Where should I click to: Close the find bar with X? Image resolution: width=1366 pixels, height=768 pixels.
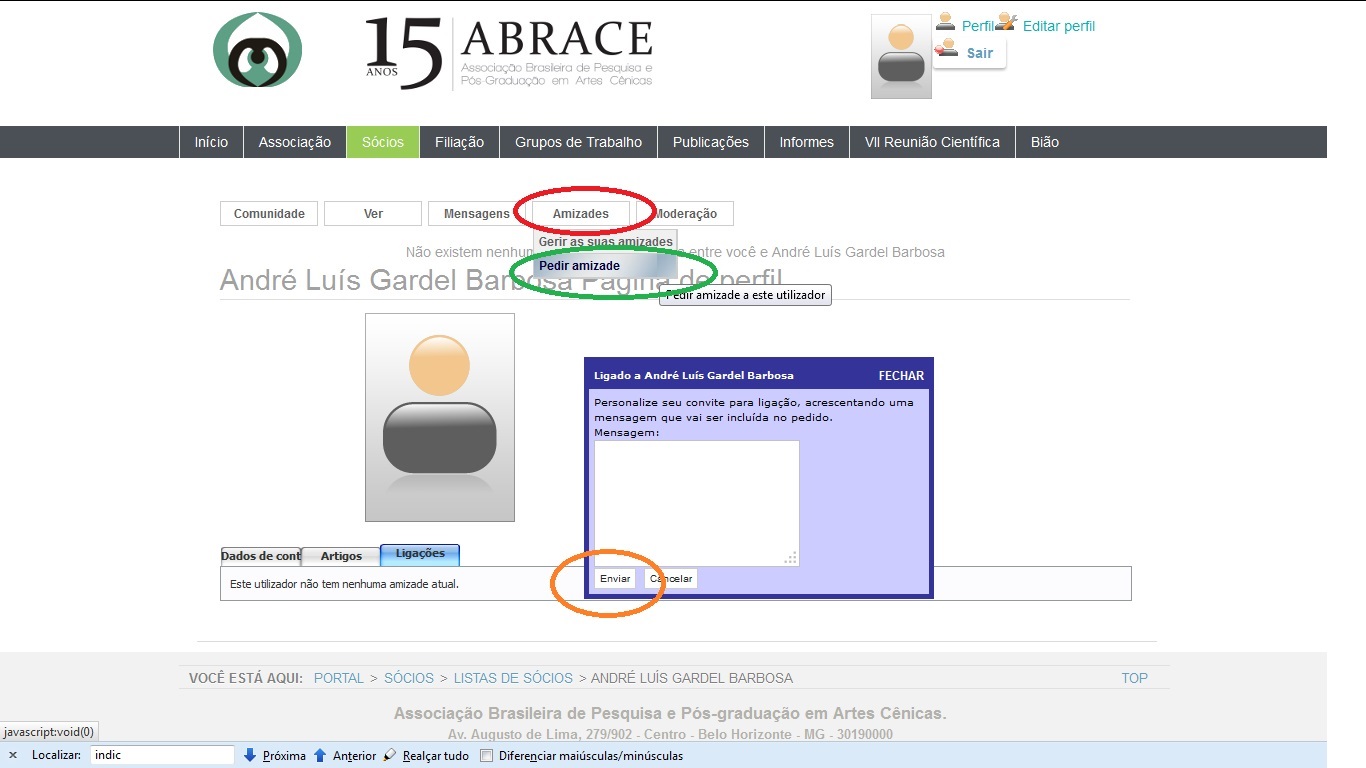[x=13, y=756]
